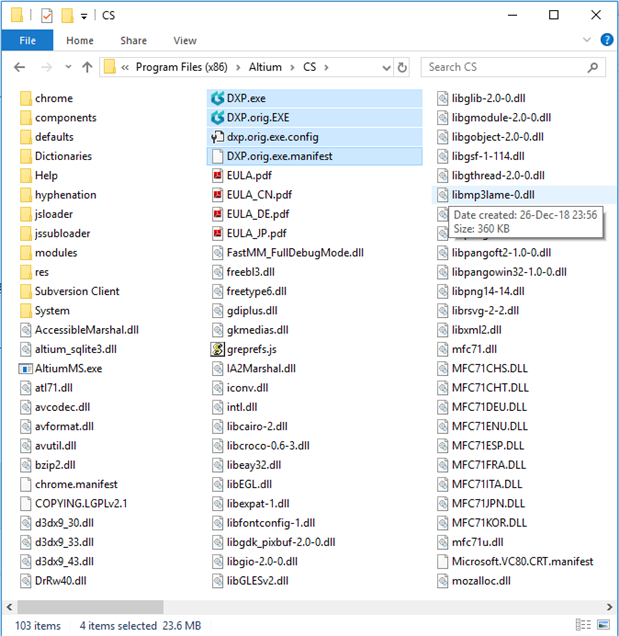Select the components folder

tap(58, 118)
